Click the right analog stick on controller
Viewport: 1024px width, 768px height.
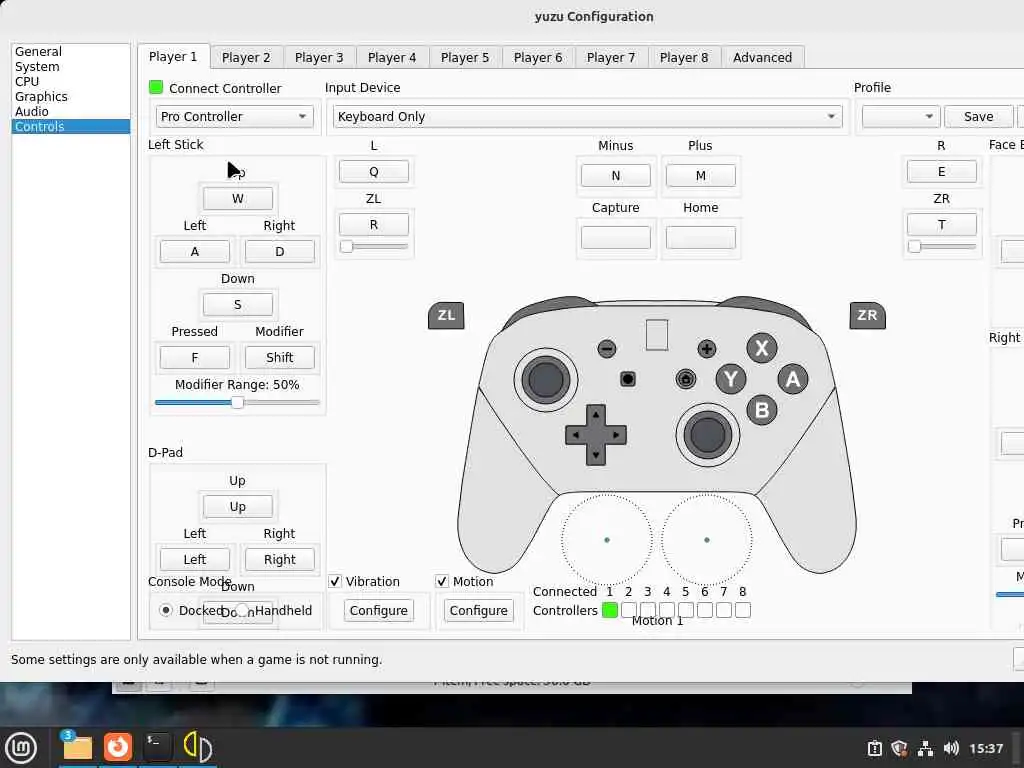pos(707,434)
